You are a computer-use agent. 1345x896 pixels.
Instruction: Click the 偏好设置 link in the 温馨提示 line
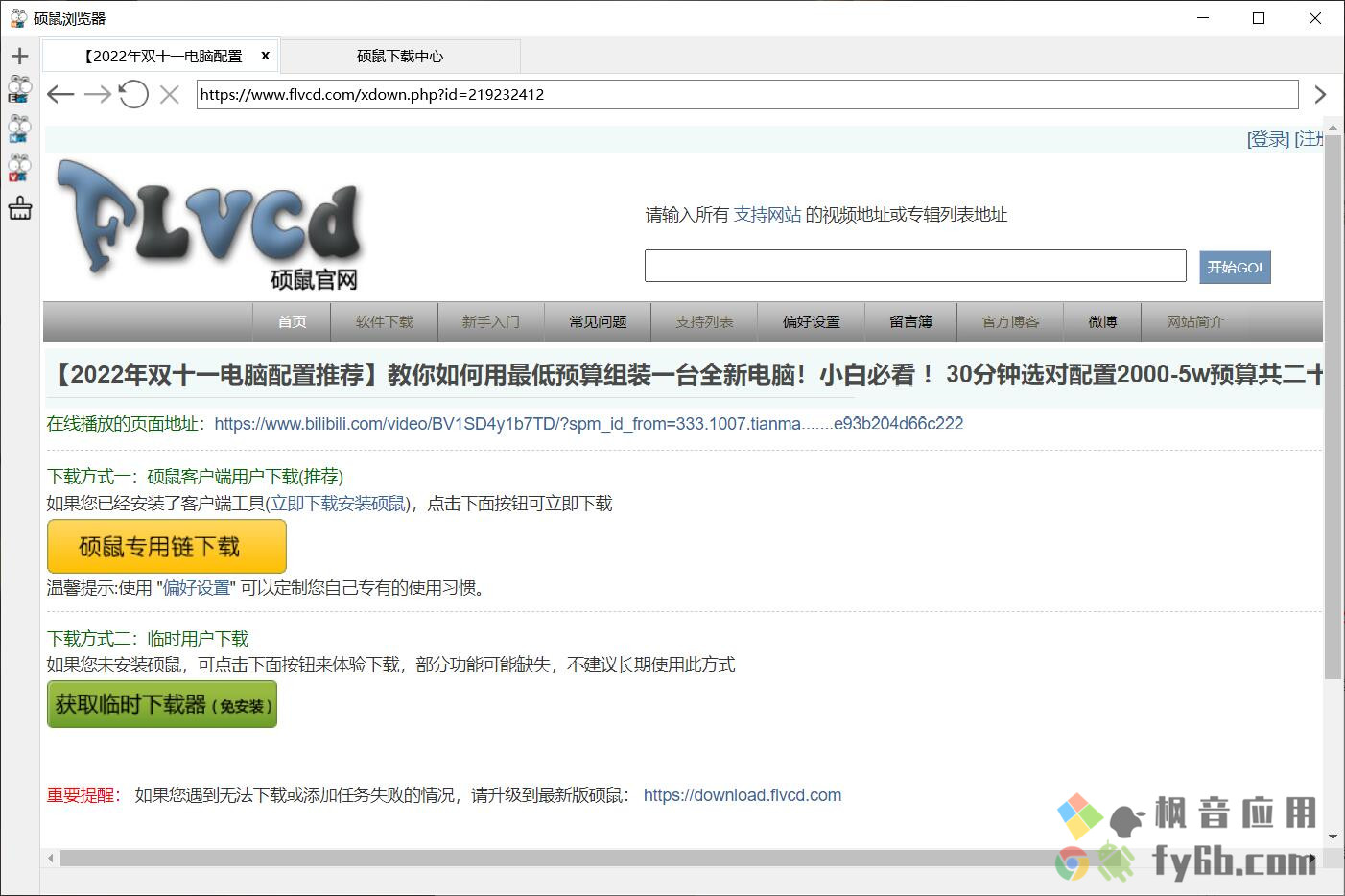197,588
